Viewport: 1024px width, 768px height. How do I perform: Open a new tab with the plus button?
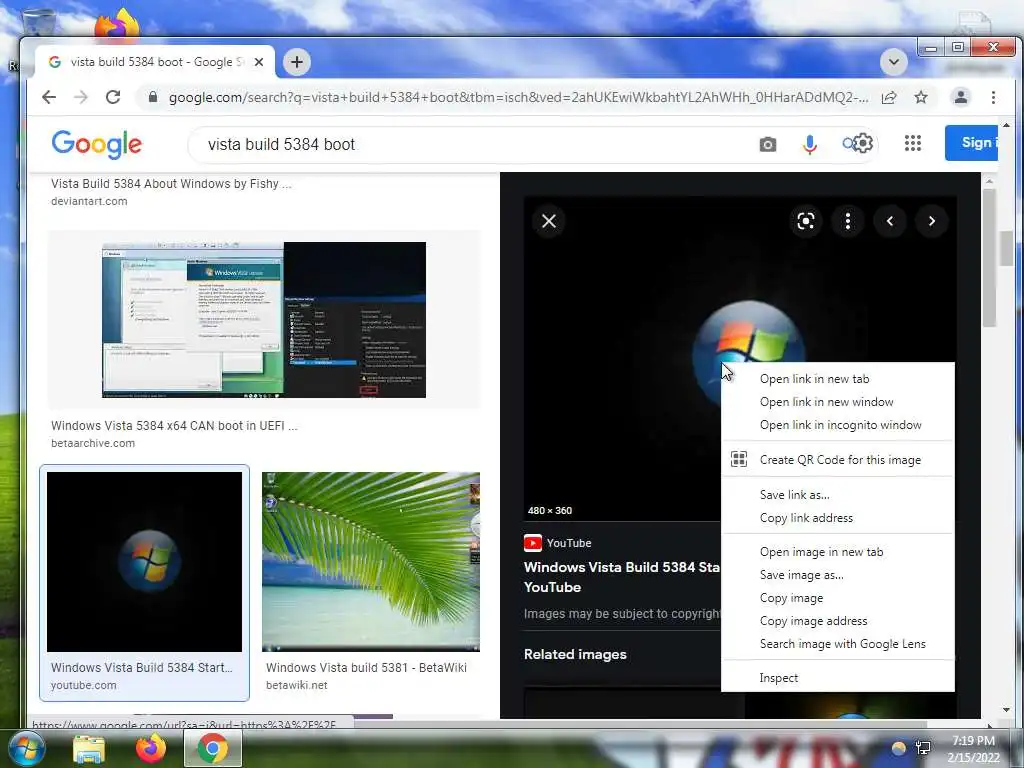(x=296, y=62)
